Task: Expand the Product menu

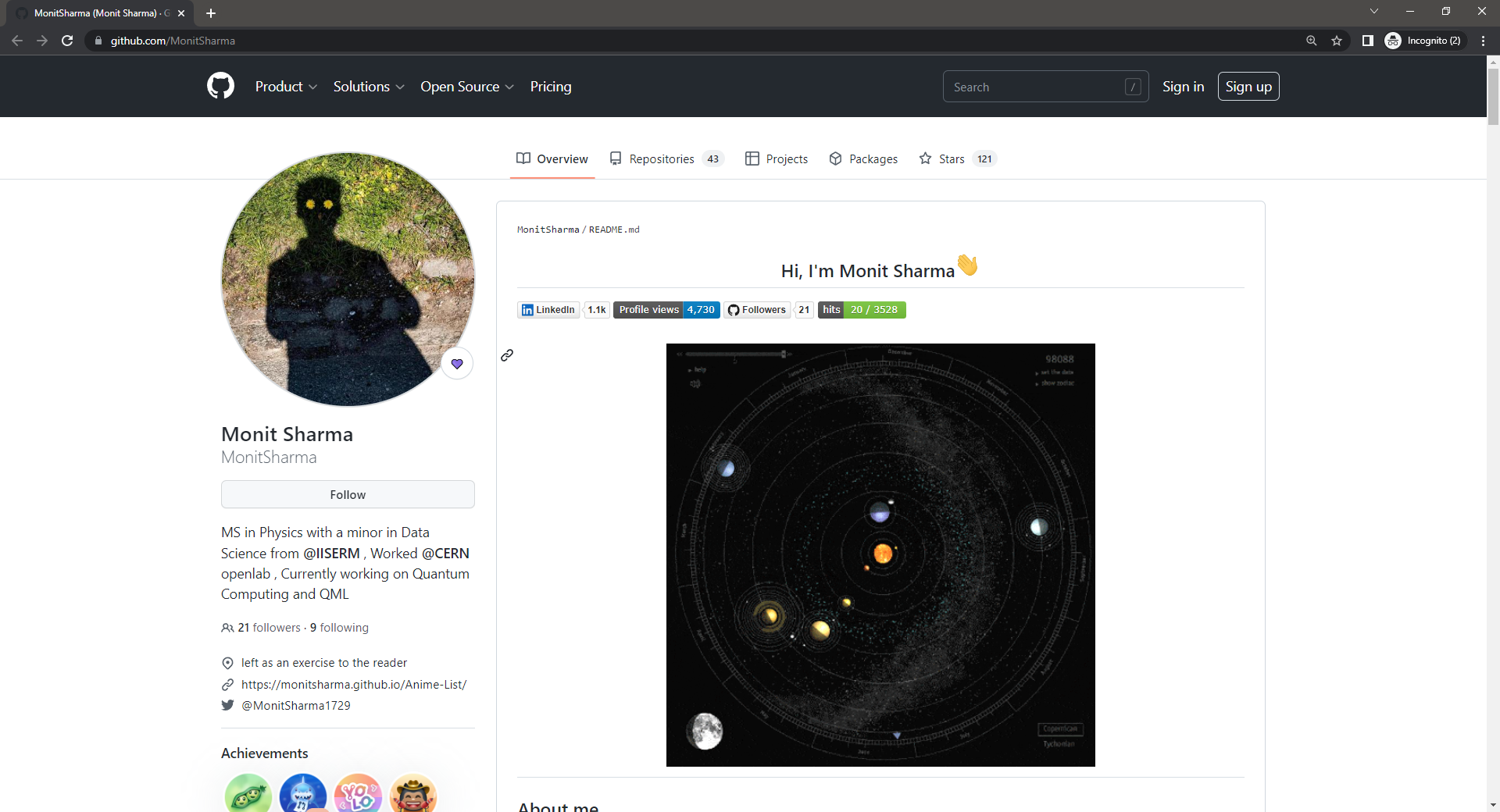Action: tap(286, 87)
